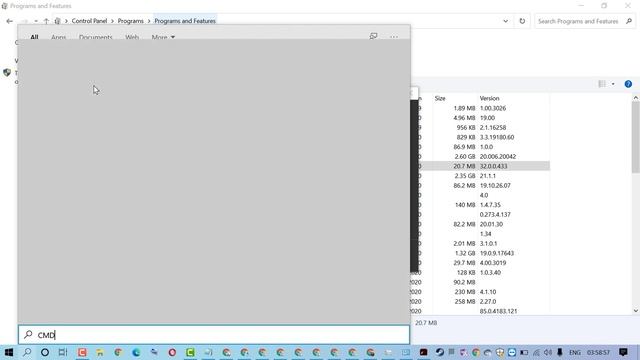Click the Back arrow in Programs and Features
The height and width of the screenshot is (360, 640).
click(x=10, y=21)
